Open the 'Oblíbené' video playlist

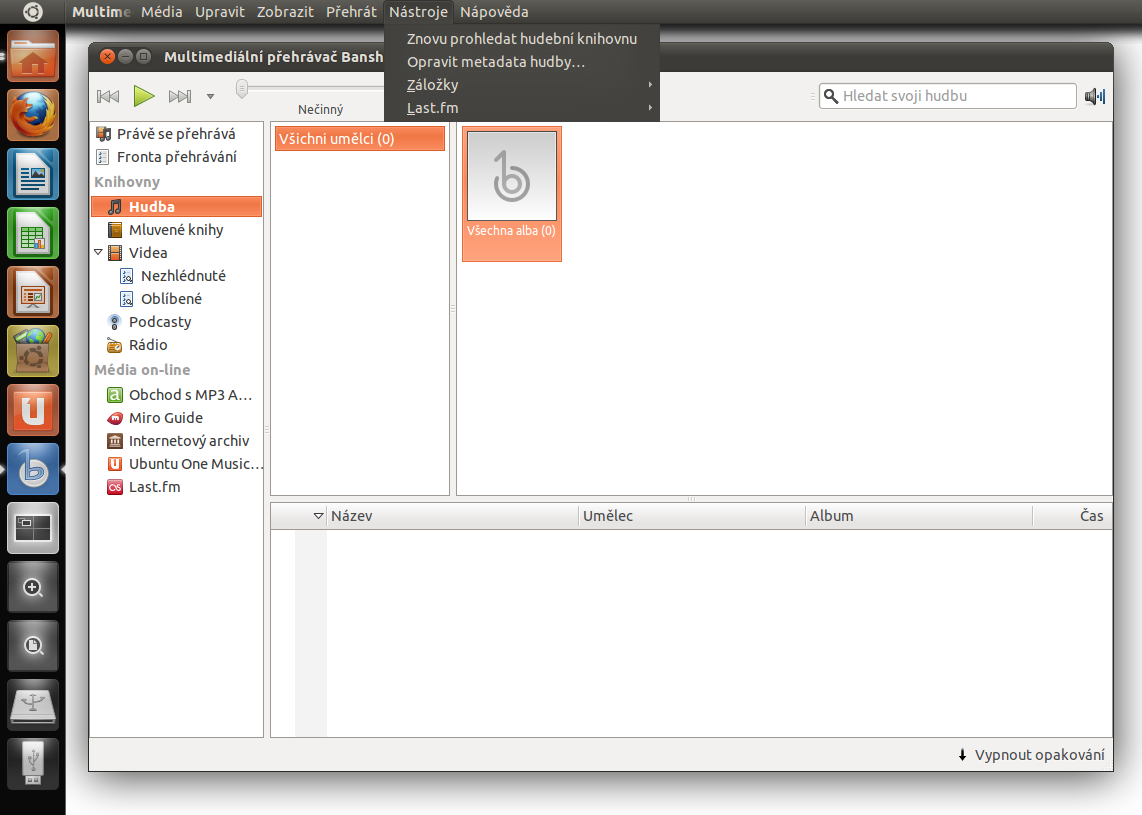click(x=171, y=299)
